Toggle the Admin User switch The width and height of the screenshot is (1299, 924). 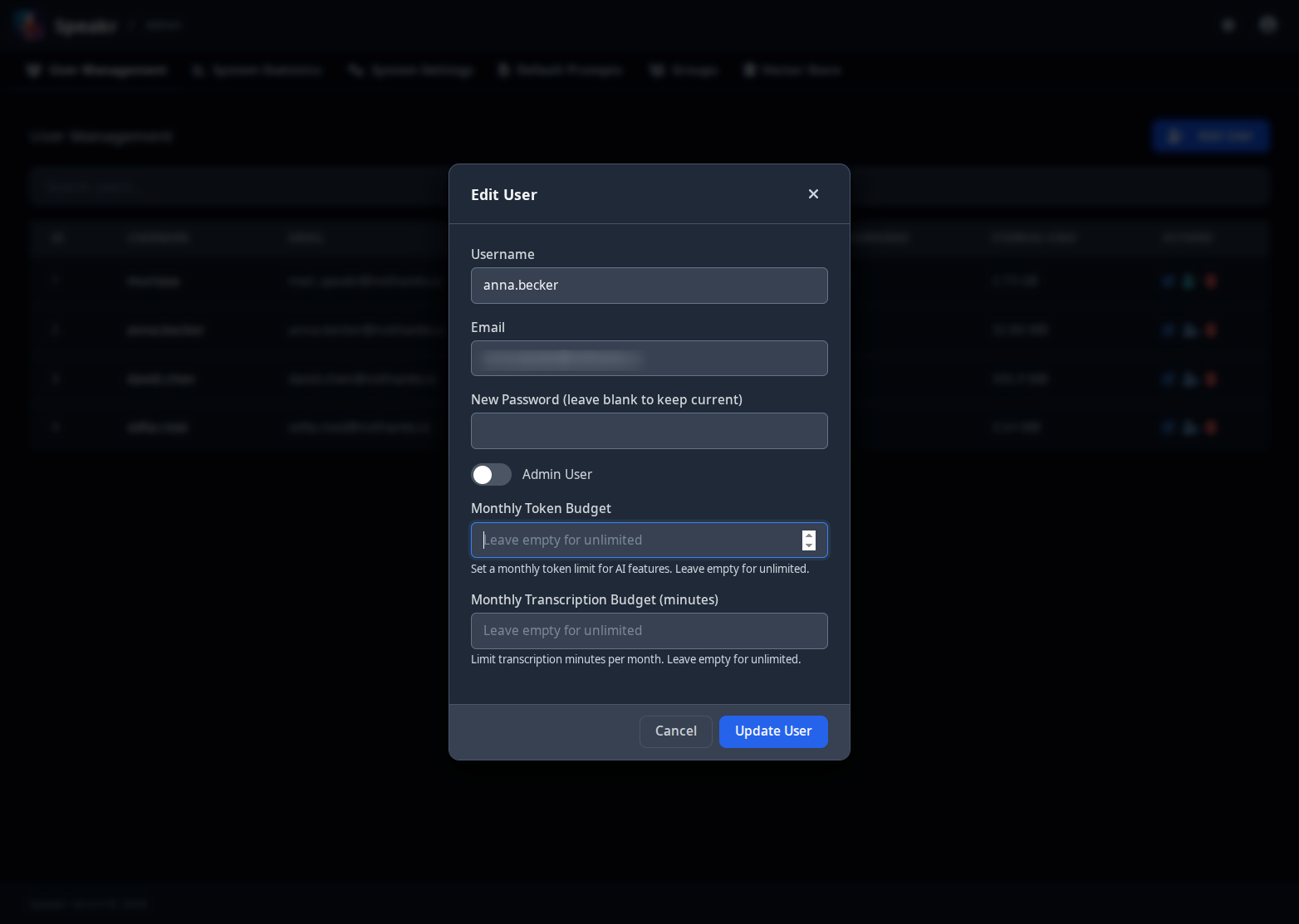tap(491, 474)
